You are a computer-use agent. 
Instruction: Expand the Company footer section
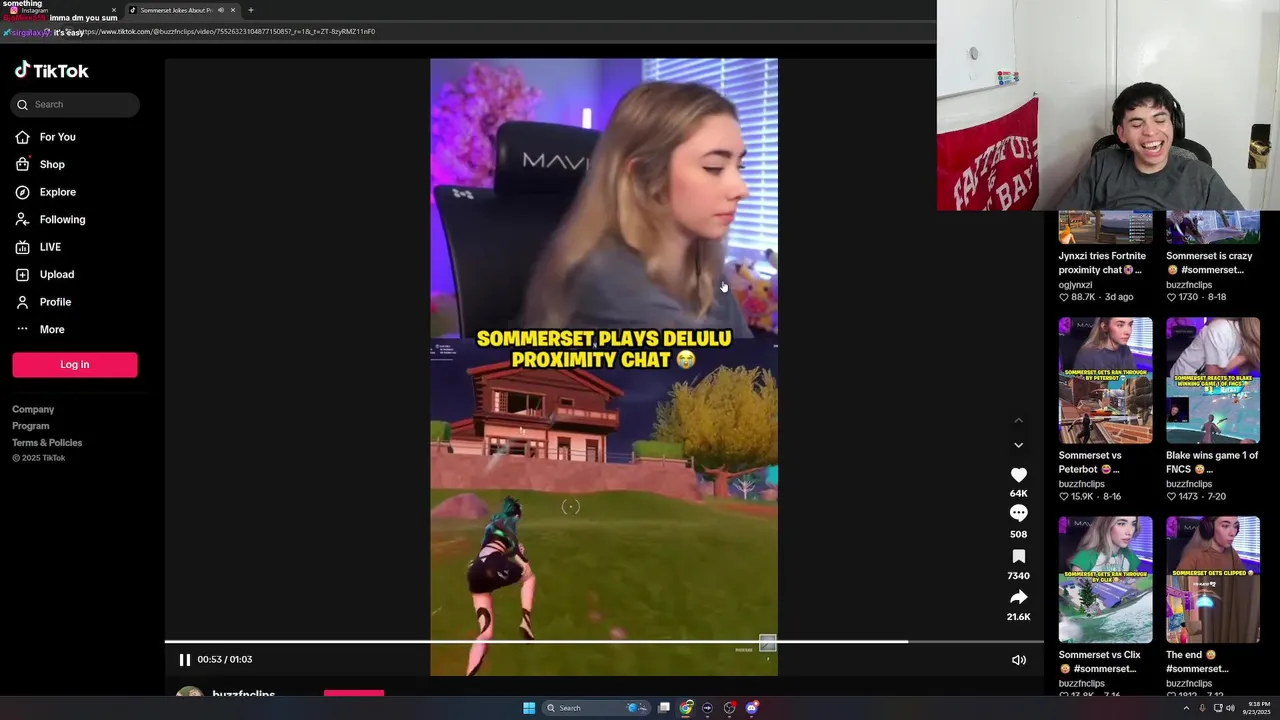(x=33, y=409)
